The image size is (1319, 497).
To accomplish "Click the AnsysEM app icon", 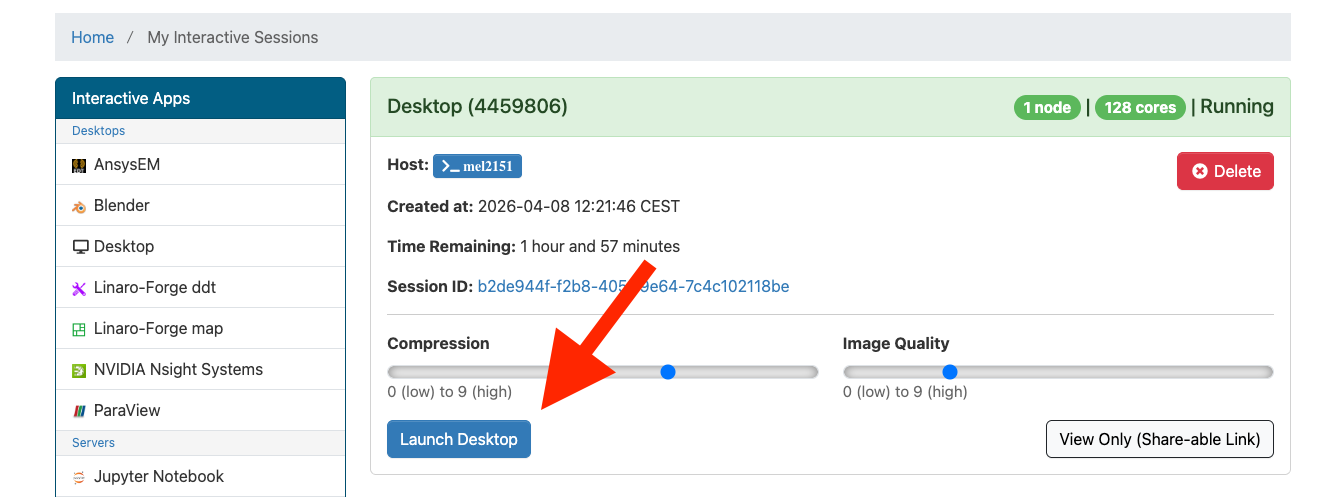I will 80,166.
